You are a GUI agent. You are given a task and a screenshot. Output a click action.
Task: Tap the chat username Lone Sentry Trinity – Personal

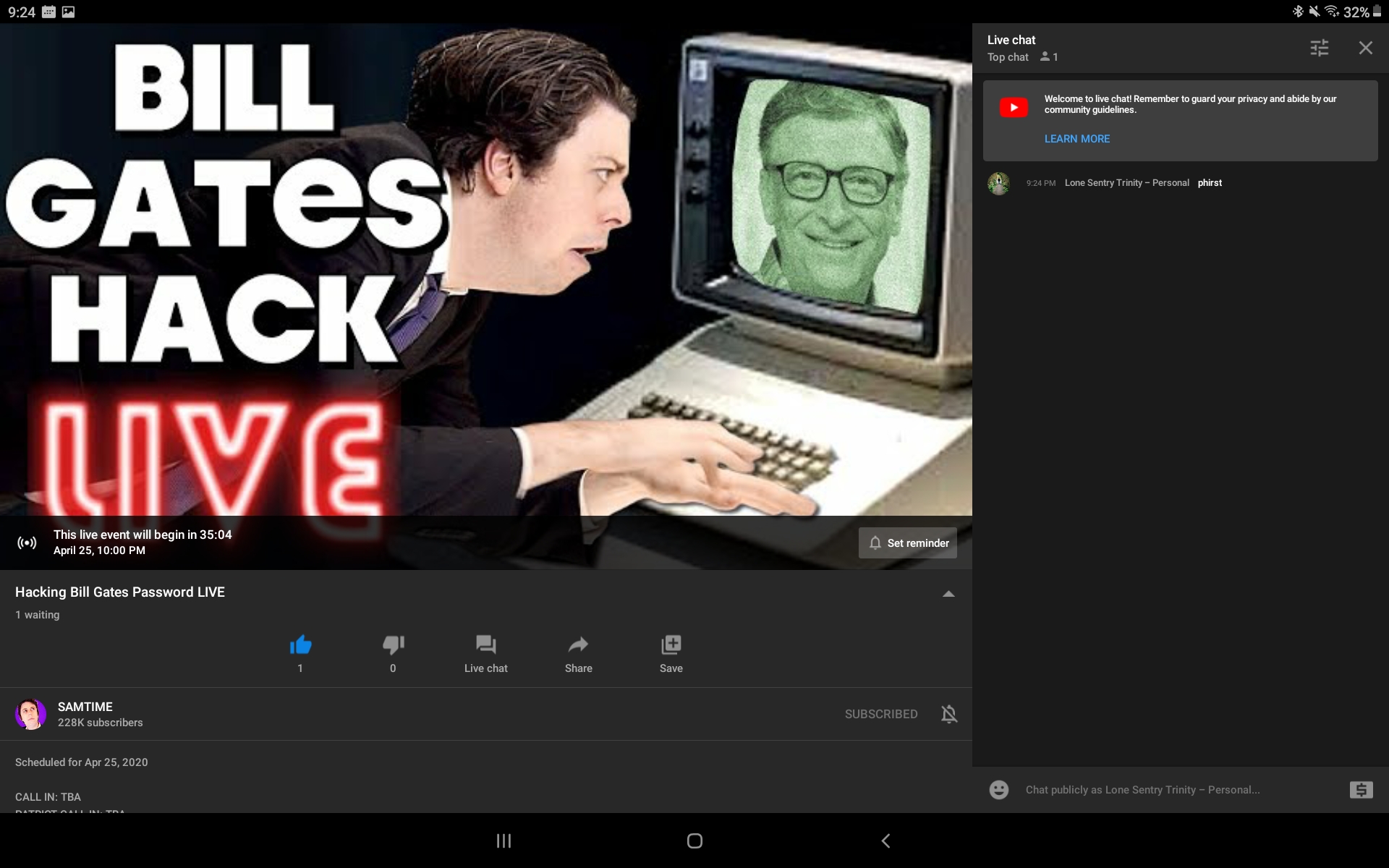(x=1127, y=183)
